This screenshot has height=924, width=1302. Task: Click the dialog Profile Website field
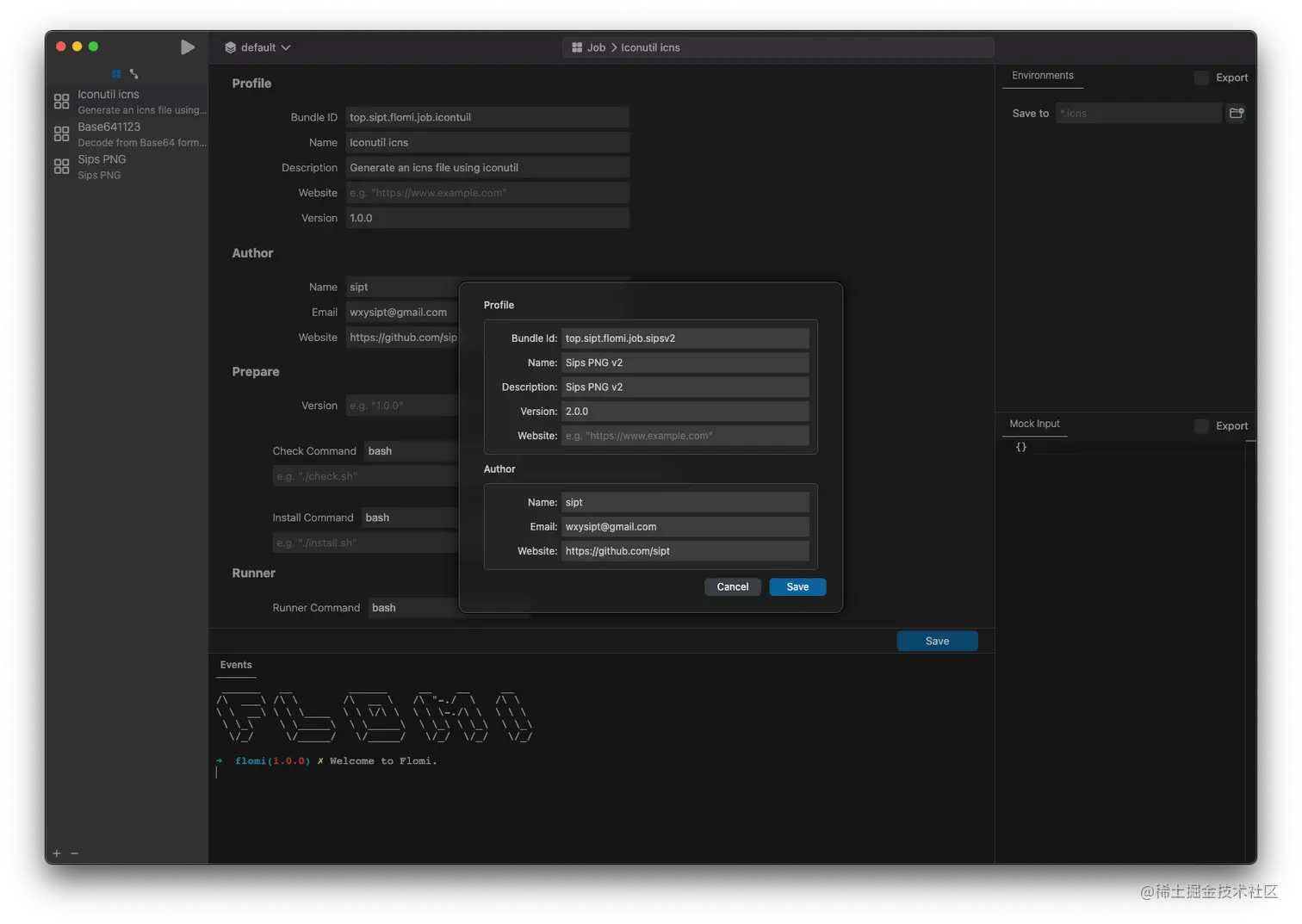(685, 436)
